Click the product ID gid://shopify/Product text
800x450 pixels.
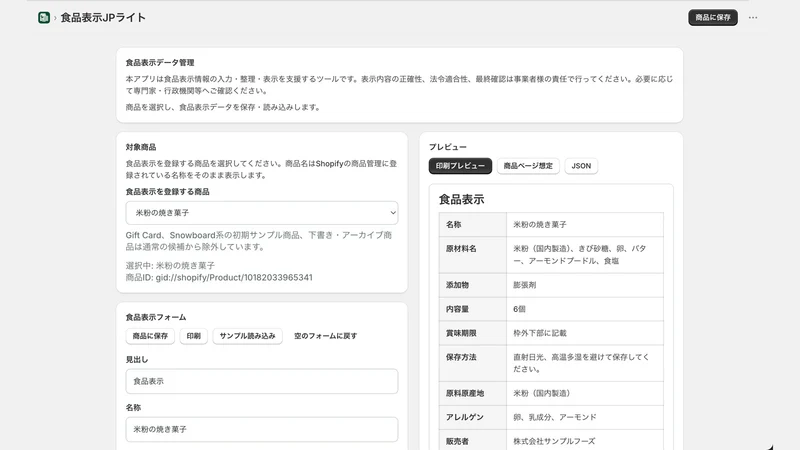[219, 278]
